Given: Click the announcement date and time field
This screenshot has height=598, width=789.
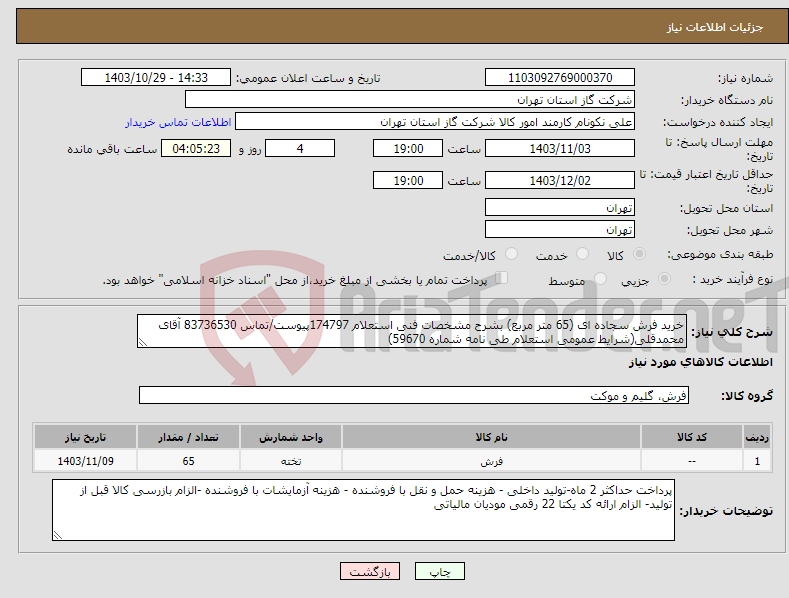Looking at the screenshot, I should pos(156,78).
